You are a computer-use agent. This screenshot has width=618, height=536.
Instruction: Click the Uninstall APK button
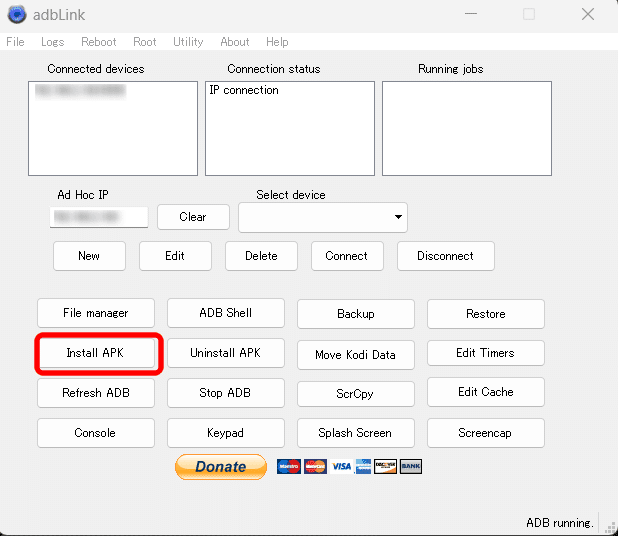226,353
